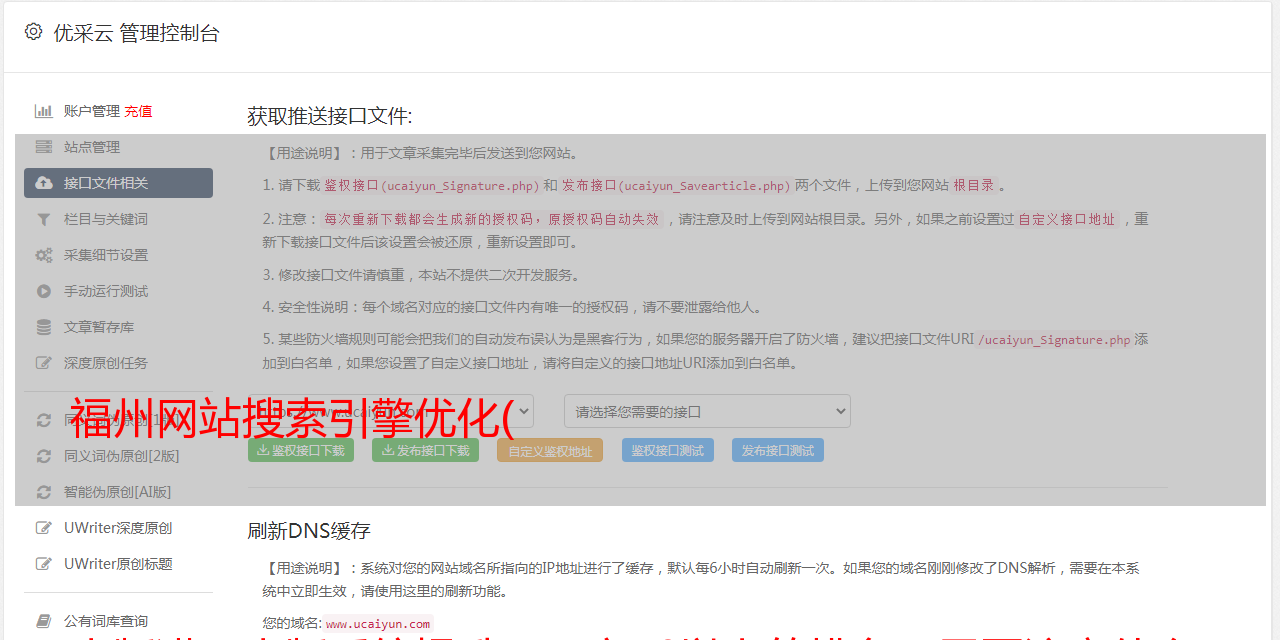1280x640 pixels.
Task: Click the blue 发布接口测试 button
Action: (x=778, y=450)
